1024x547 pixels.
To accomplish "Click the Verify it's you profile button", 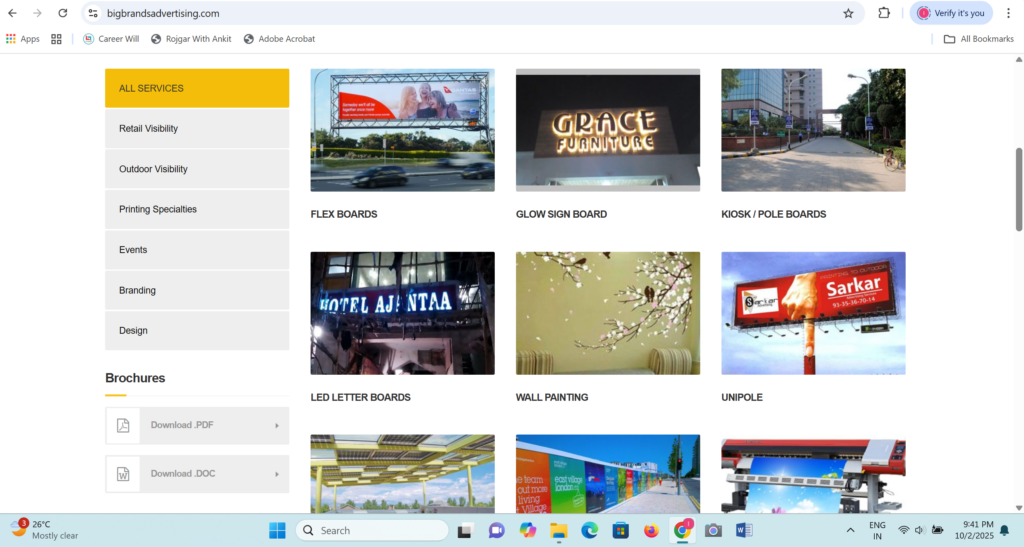I will [951, 13].
